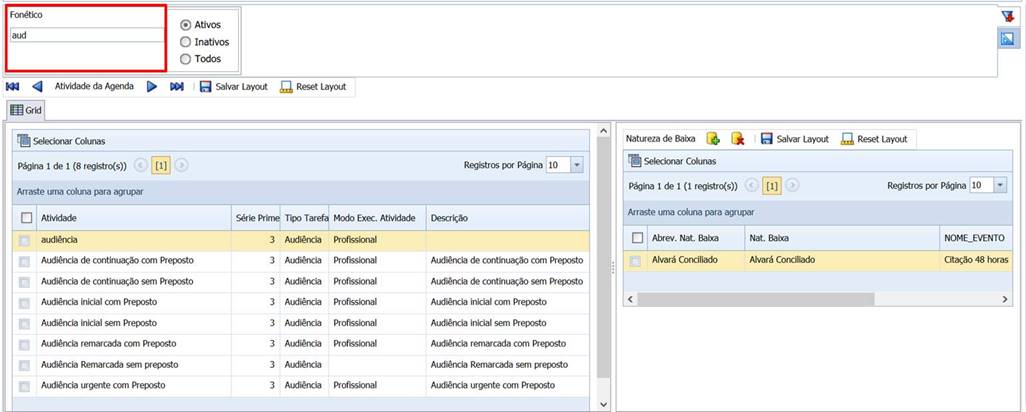Go to next Atividade da Agenda record
This screenshot has height=412, width=1026.
click(152, 86)
